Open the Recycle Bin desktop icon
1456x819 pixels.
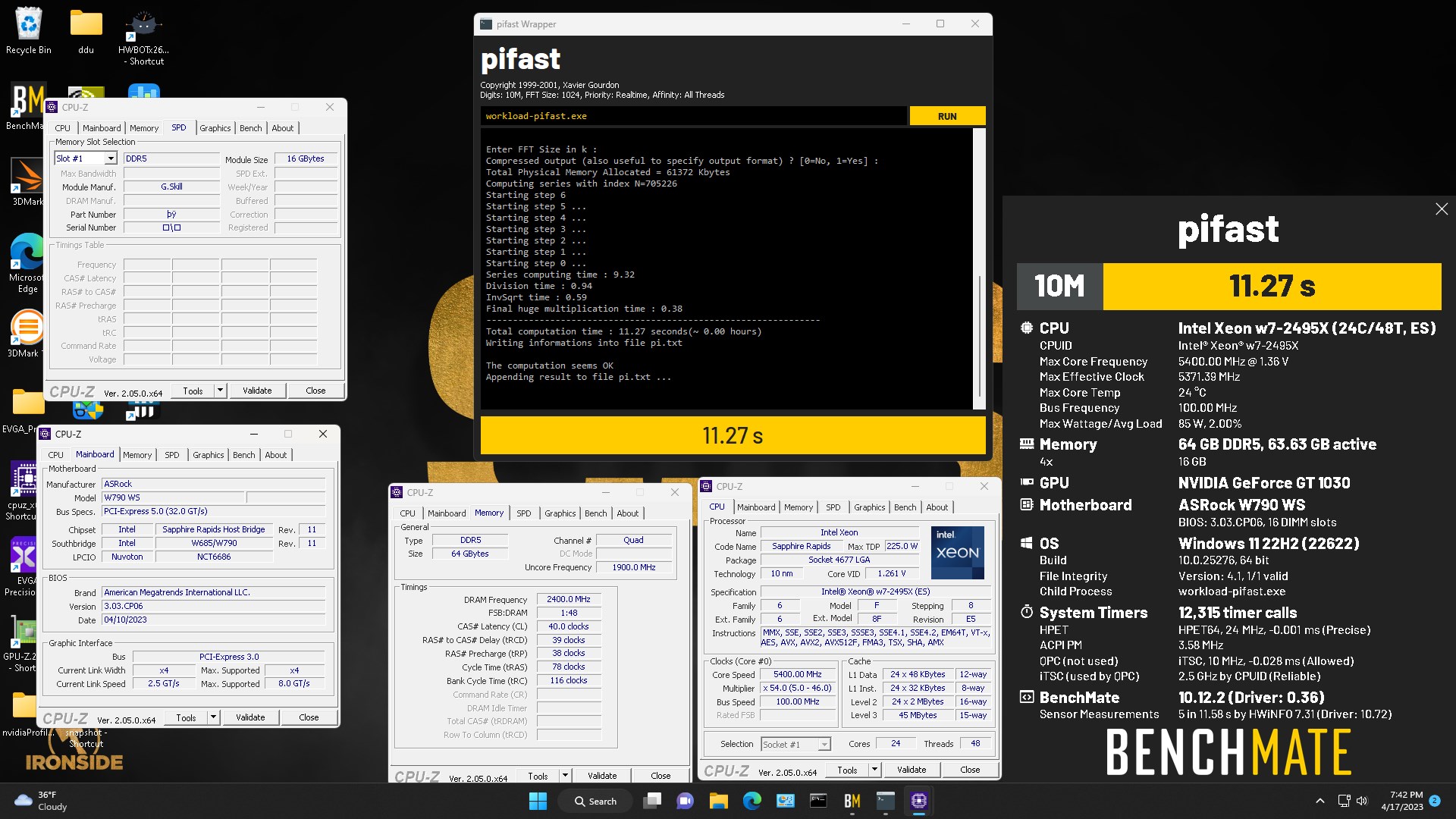tap(29, 30)
